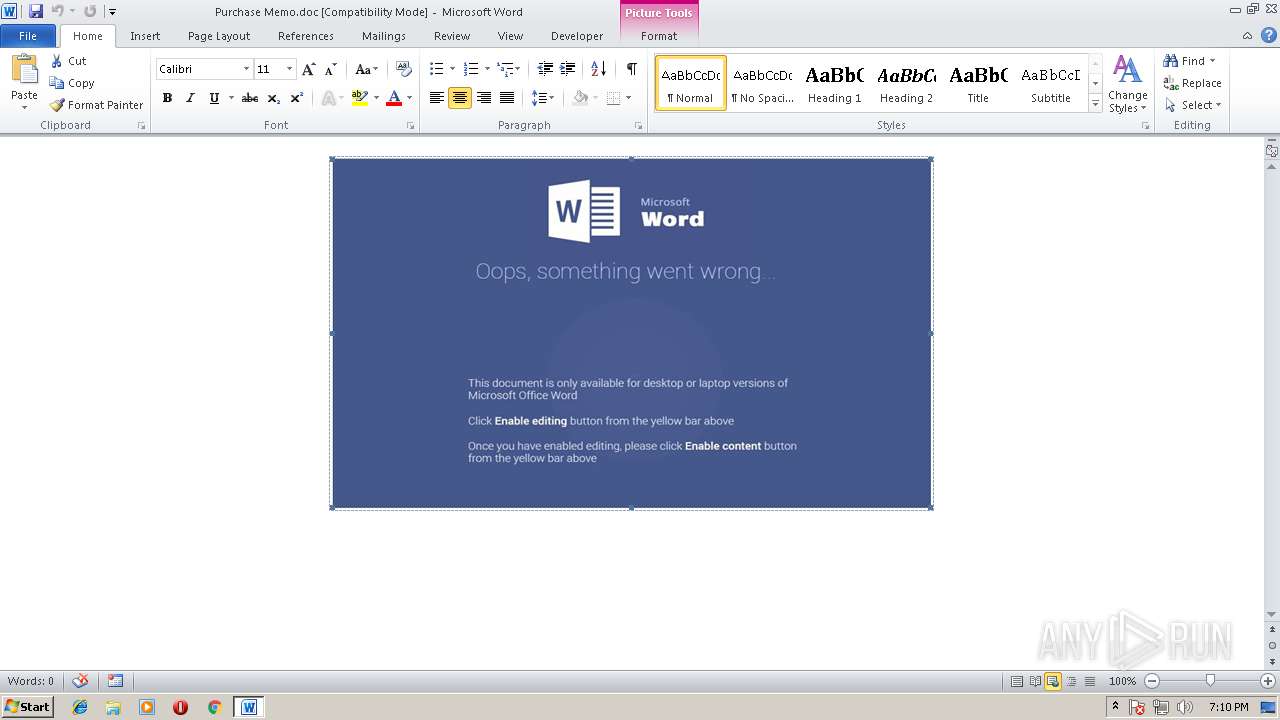
Task: Expand the Numbering dropdown arrow
Action: click(487, 69)
